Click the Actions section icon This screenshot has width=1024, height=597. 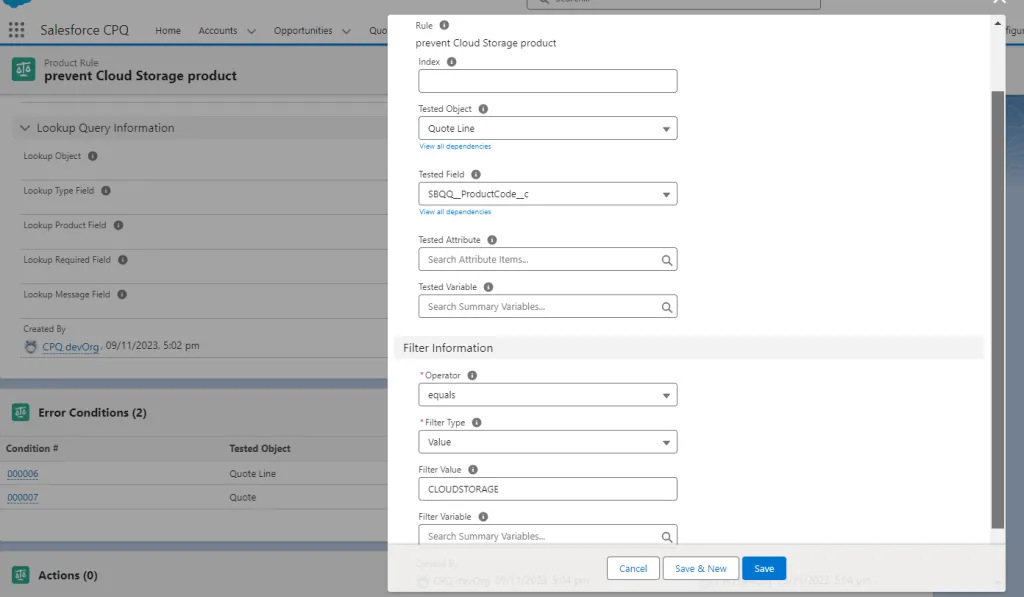coord(21,575)
